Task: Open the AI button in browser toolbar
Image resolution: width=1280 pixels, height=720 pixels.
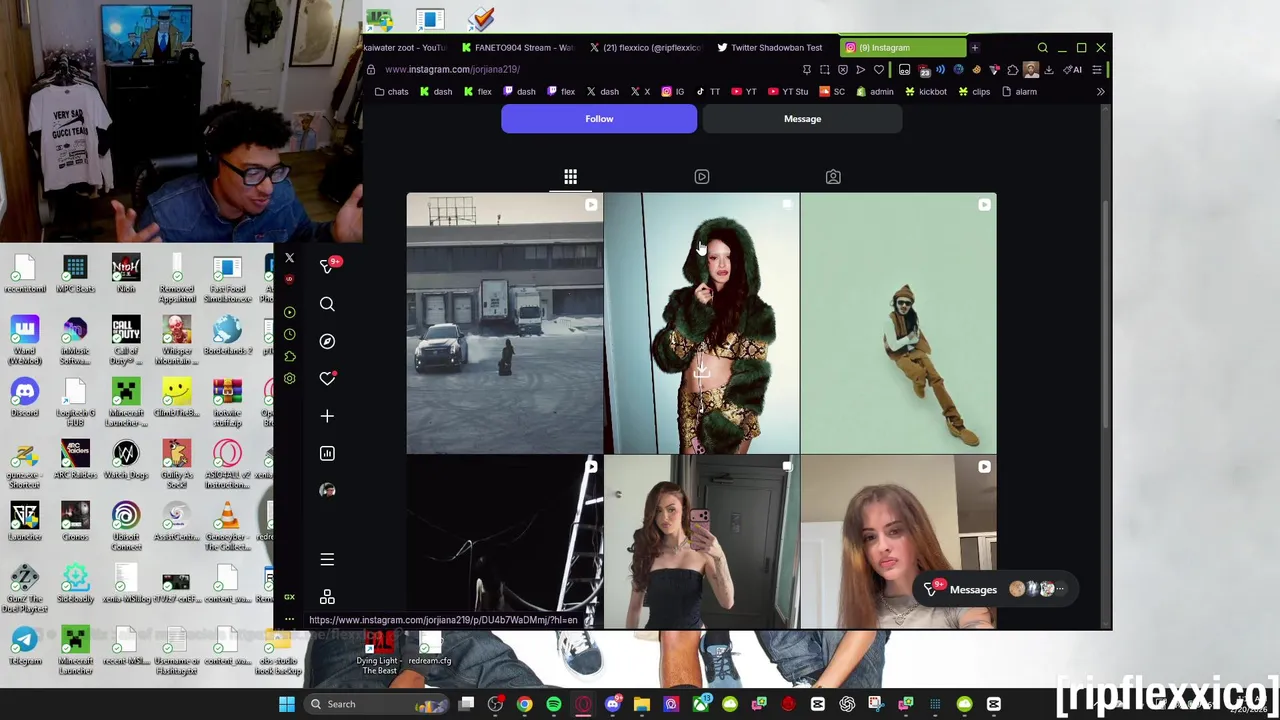Action: 1073,70
